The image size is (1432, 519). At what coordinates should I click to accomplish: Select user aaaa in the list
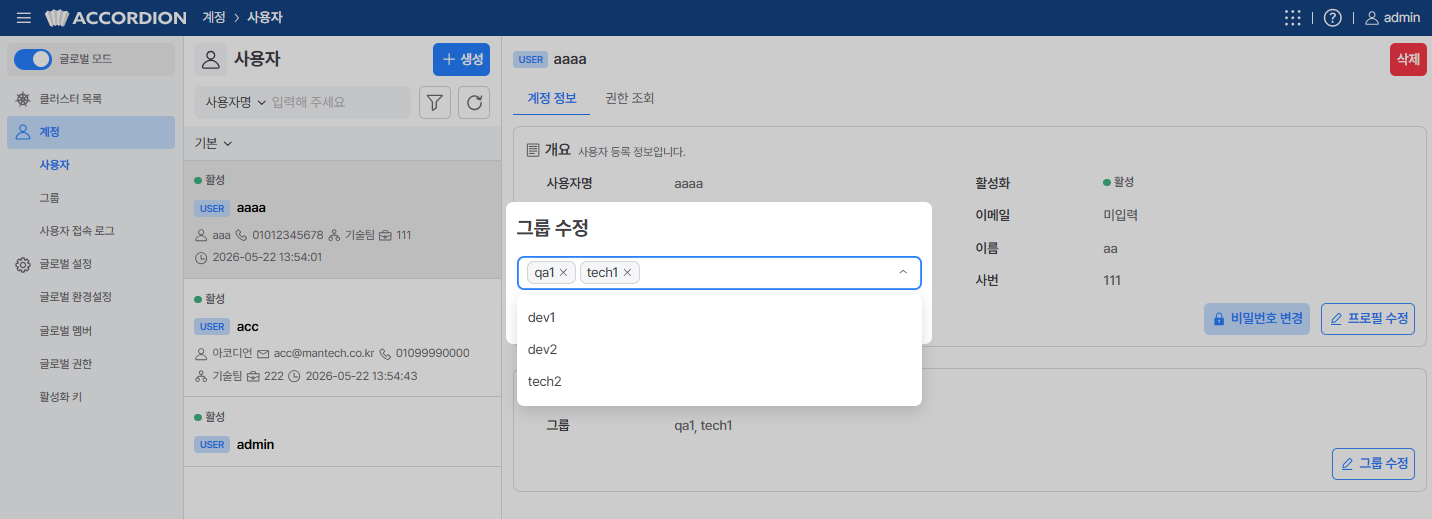pos(342,220)
